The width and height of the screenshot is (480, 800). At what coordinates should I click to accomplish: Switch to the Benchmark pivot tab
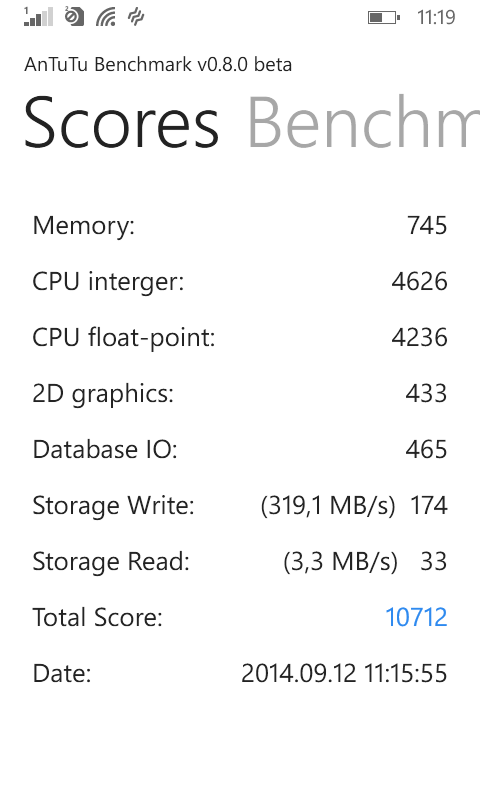[363, 123]
